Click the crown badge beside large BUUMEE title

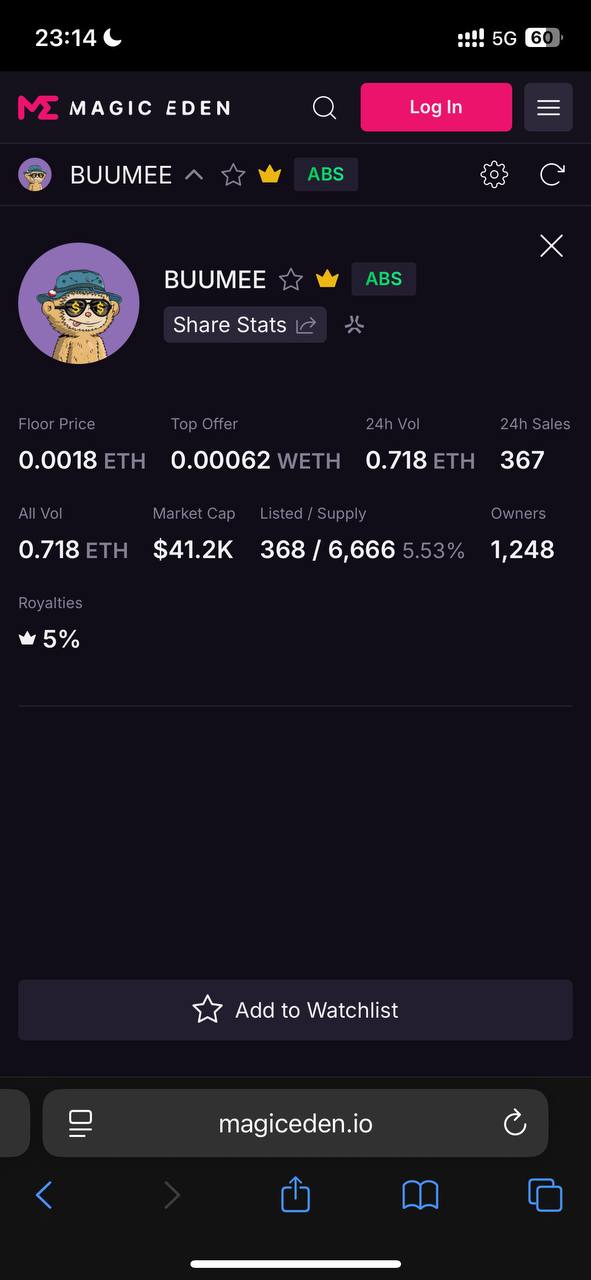click(328, 279)
